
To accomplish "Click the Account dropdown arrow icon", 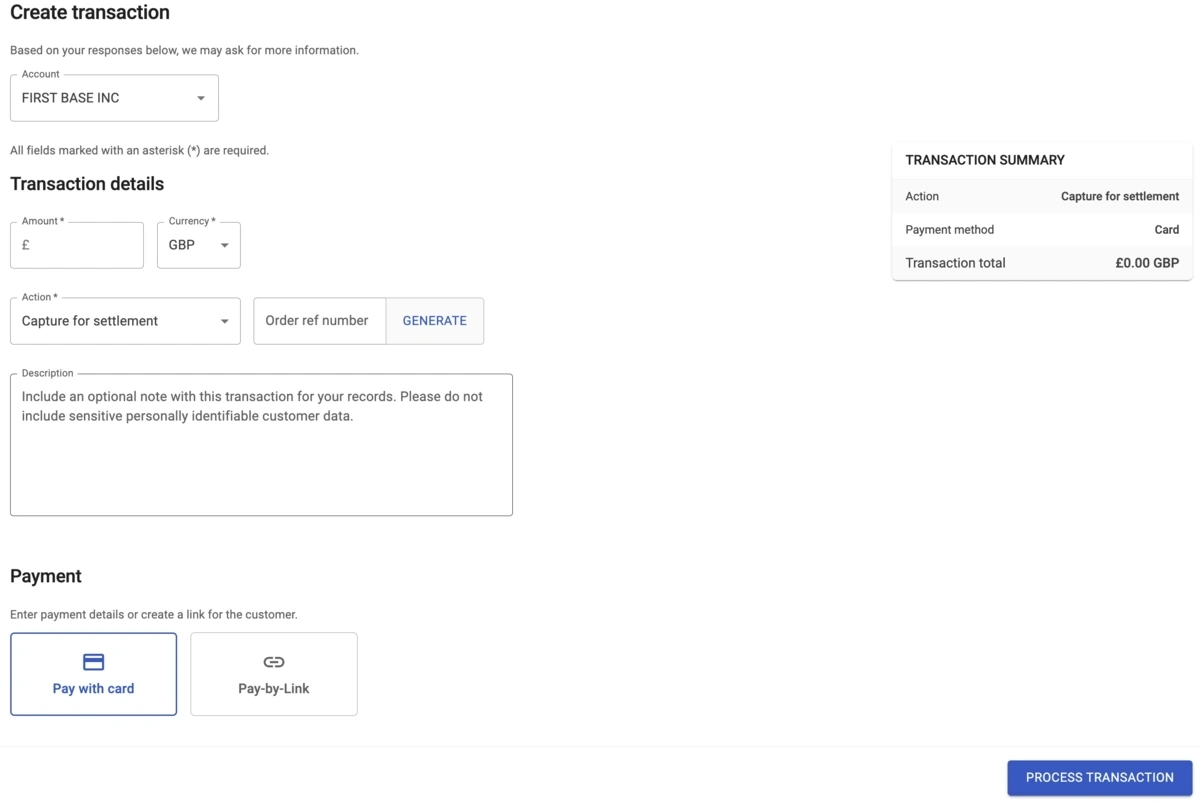I will tap(200, 98).
